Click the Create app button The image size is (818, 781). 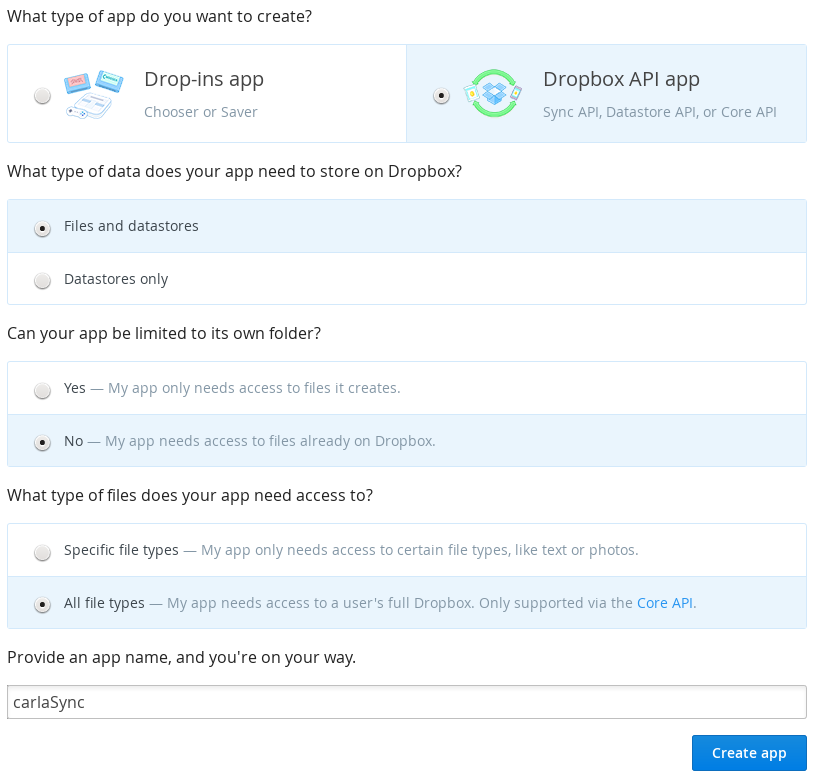pos(749,753)
